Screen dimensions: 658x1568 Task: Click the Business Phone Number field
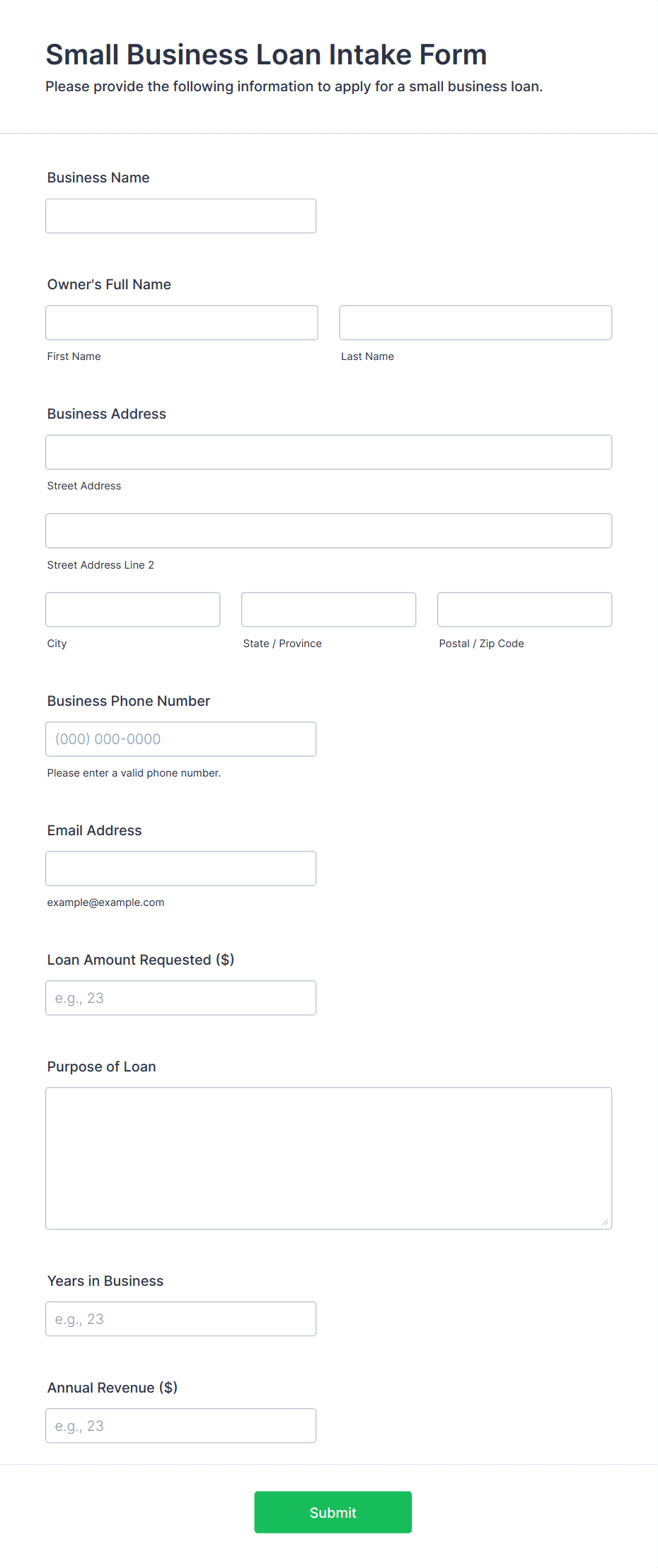180,739
